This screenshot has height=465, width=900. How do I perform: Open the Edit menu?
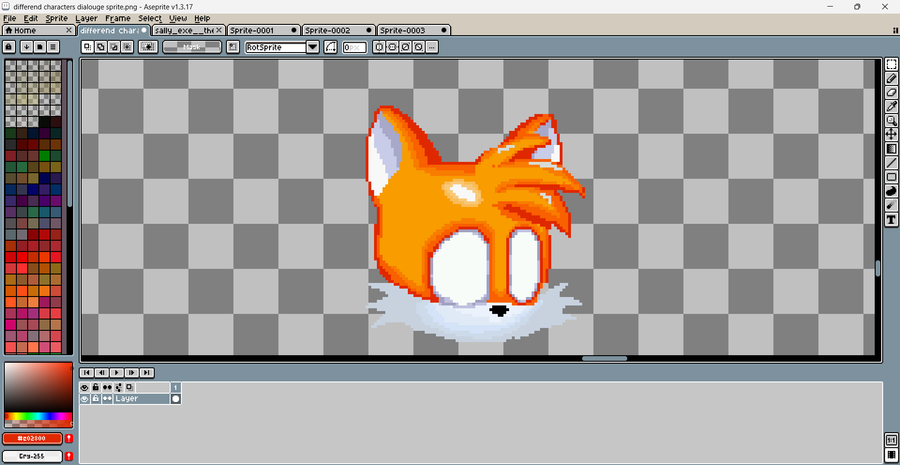point(30,18)
